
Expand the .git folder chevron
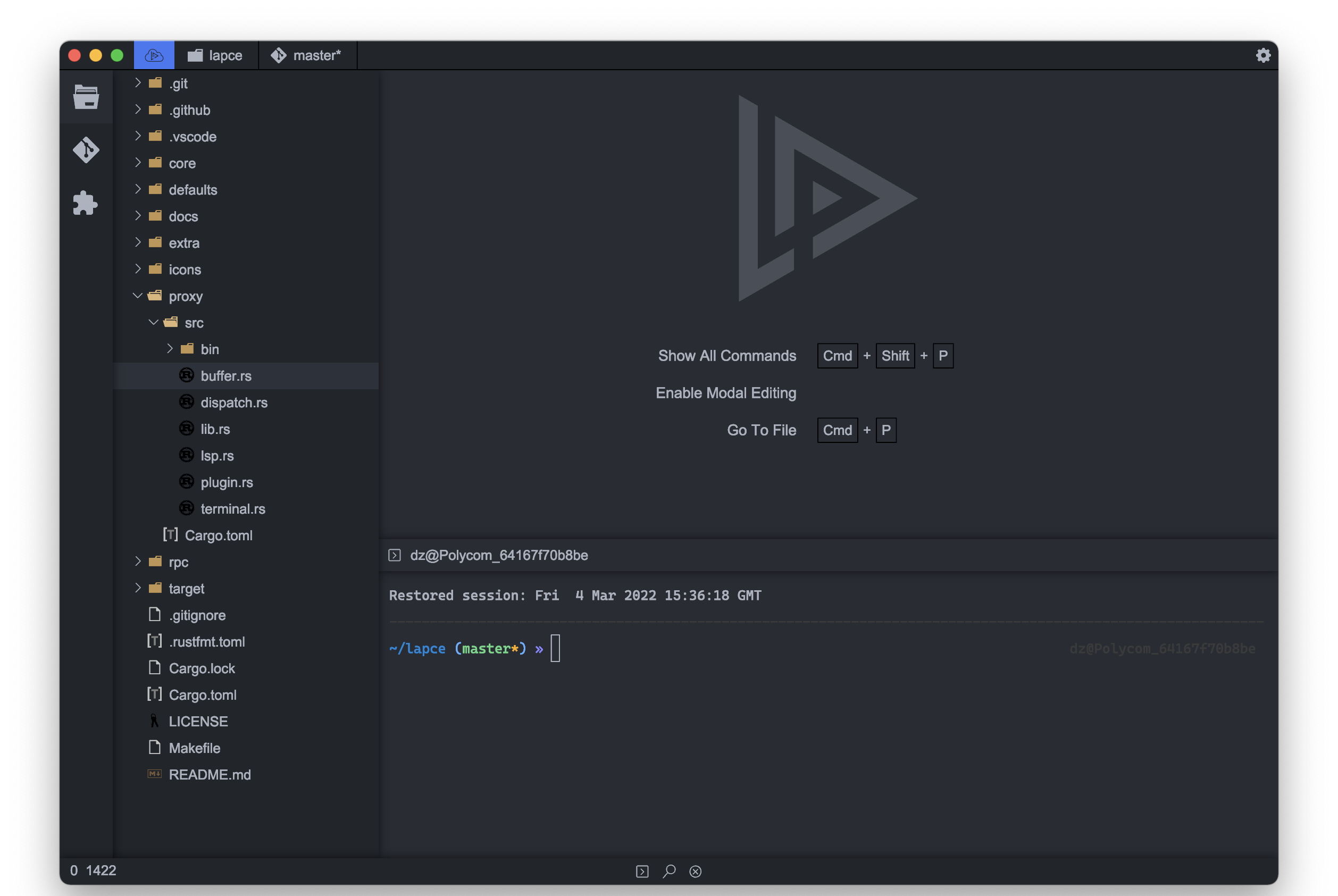pyautogui.click(x=138, y=83)
